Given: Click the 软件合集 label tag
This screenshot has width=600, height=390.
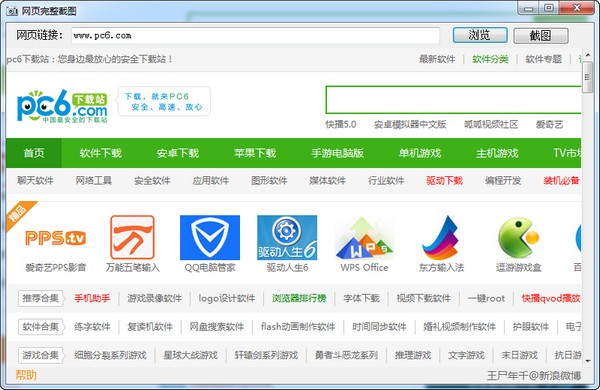Looking at the screenshot, I should tap(41, 327).
